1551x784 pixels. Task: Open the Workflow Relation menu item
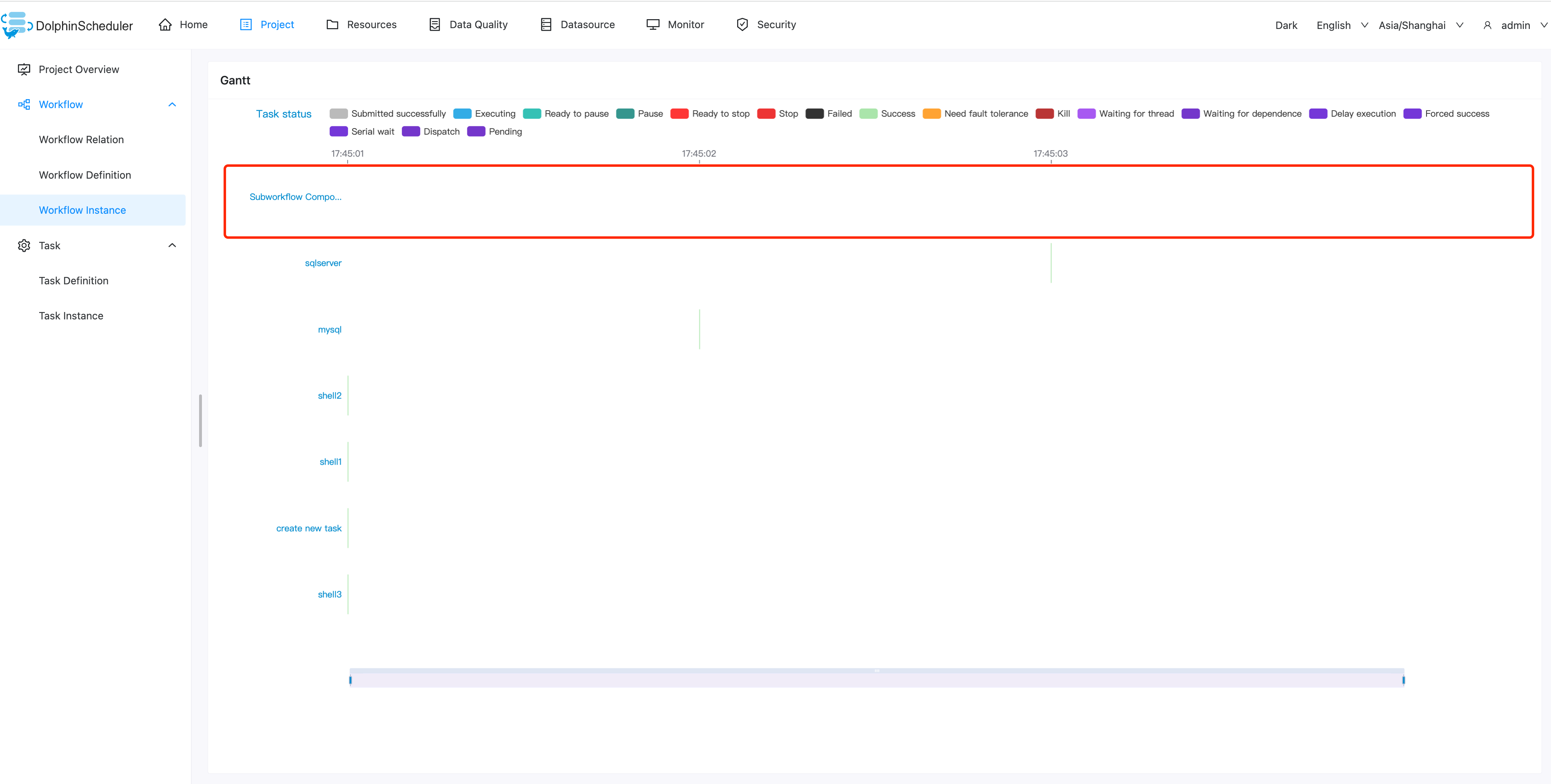[81, 140]
